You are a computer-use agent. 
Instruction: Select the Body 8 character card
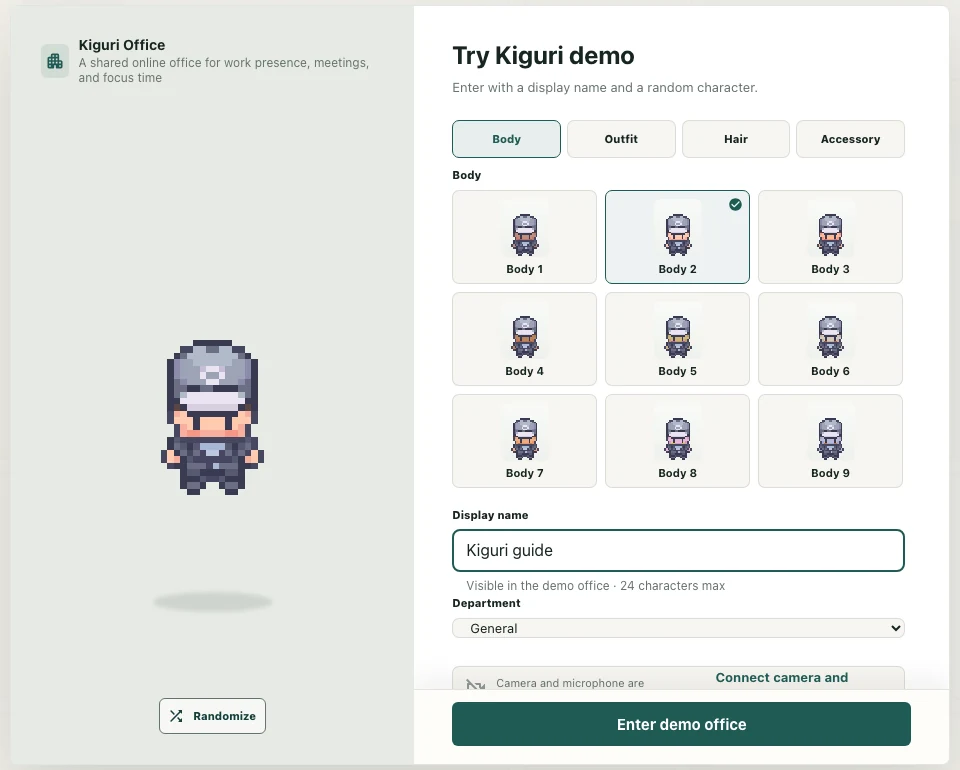coord(677,441)
